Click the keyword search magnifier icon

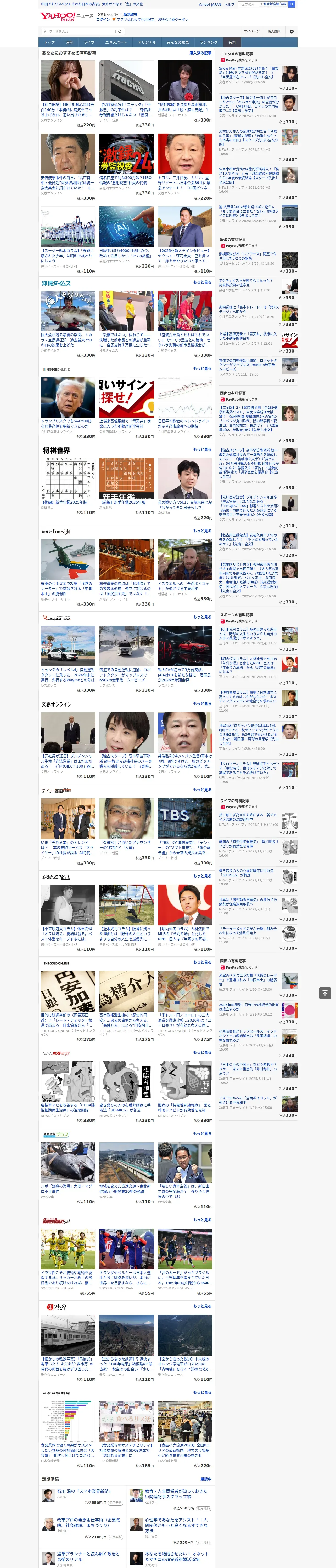pos(120,31)
